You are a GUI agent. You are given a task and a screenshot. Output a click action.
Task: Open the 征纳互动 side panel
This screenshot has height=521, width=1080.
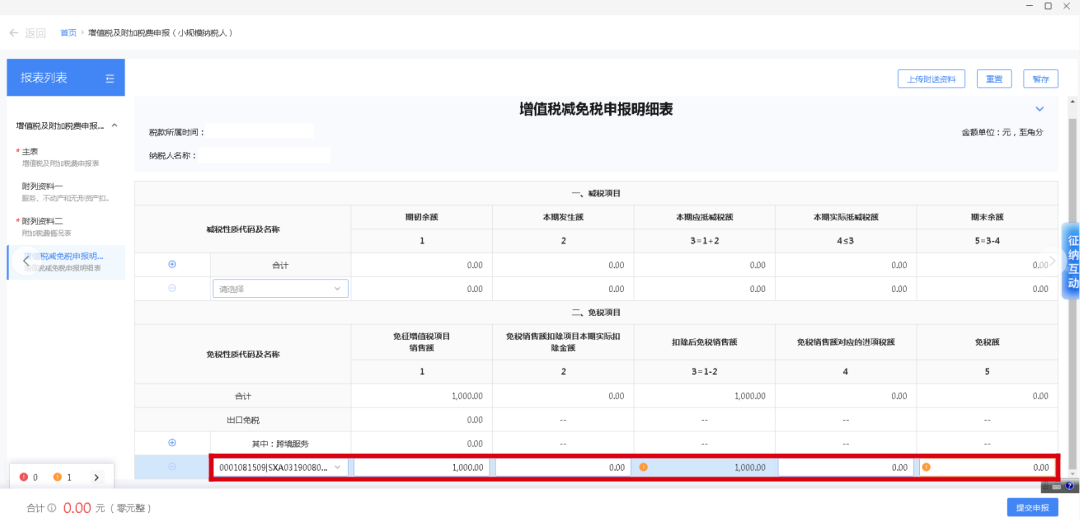click(1071, 262)
